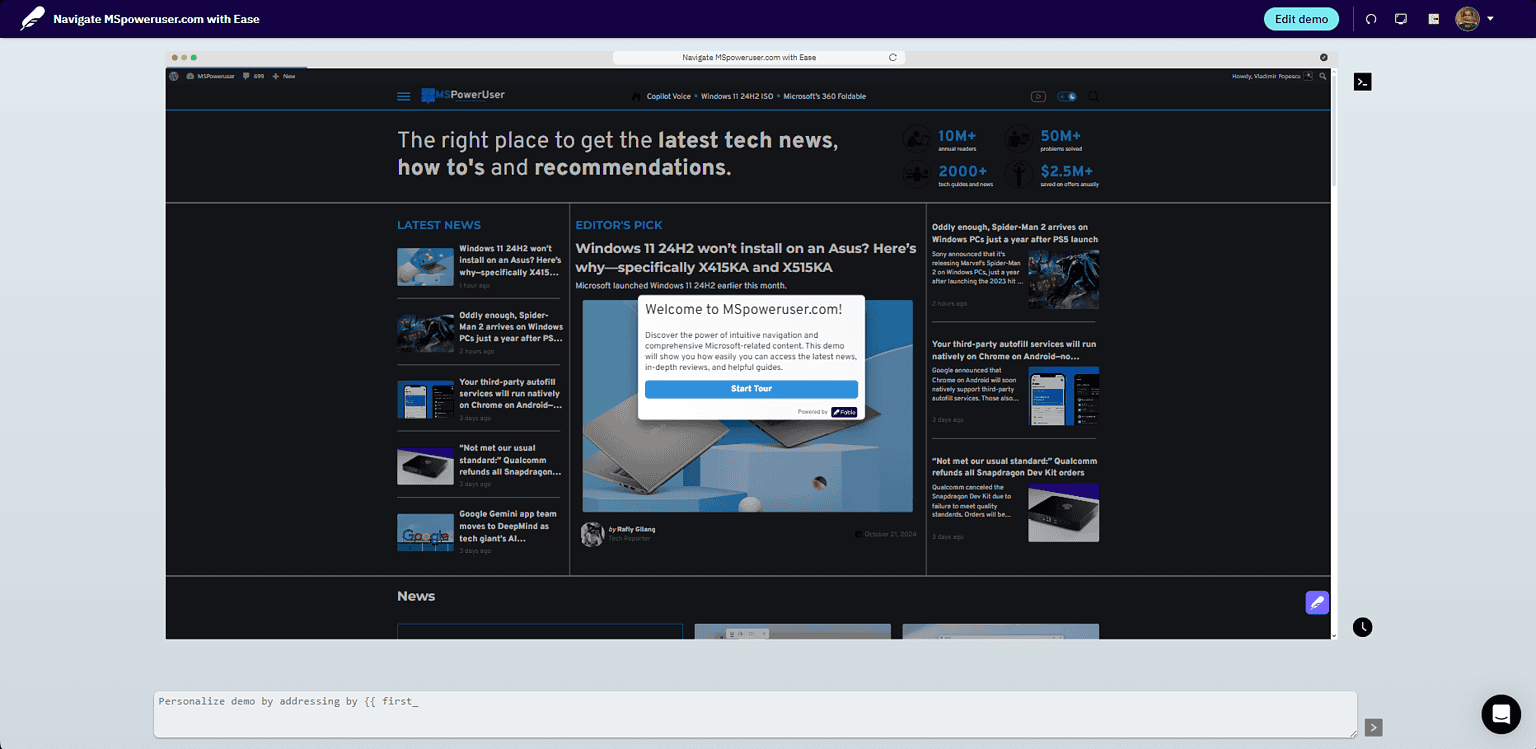Image resolution: width=1536 pixels, height=749 pixels.
Task: Open the monitor preview icon in header
Action: [1401, 19]
